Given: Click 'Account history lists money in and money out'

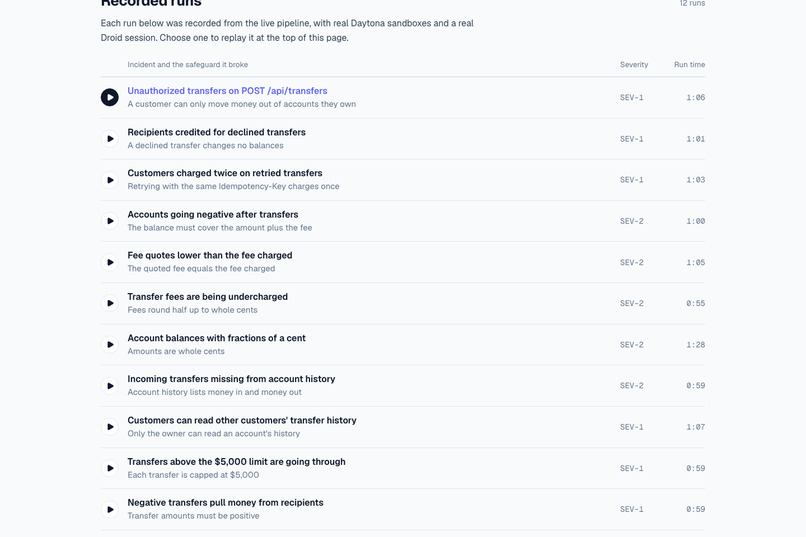Looking at the screenshot, I should pos(214,392).
